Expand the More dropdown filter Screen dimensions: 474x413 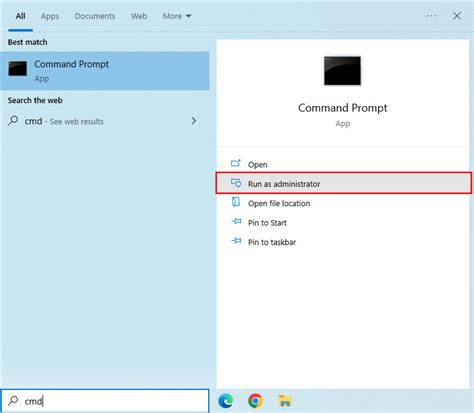coord(177,16)
